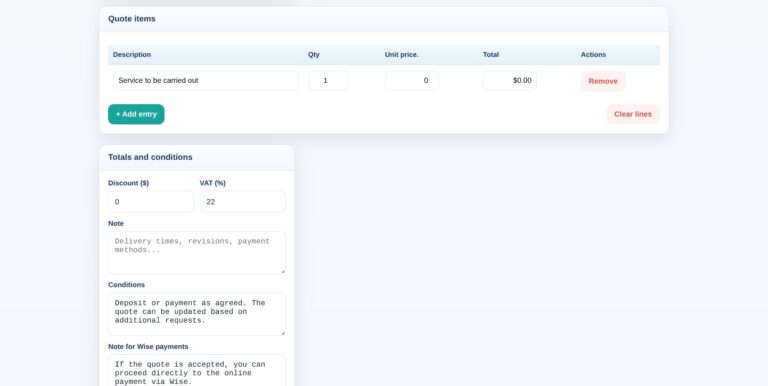Click the + Add entry button
The width and height of the screenshot is (768, 386).
tap(136, 114)
